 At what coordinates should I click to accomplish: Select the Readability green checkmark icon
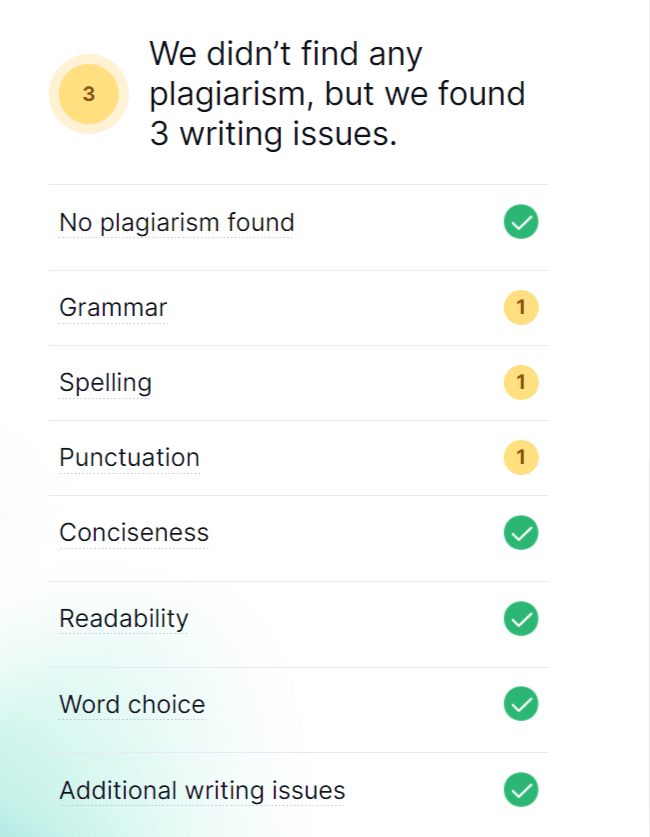[520, 619]
